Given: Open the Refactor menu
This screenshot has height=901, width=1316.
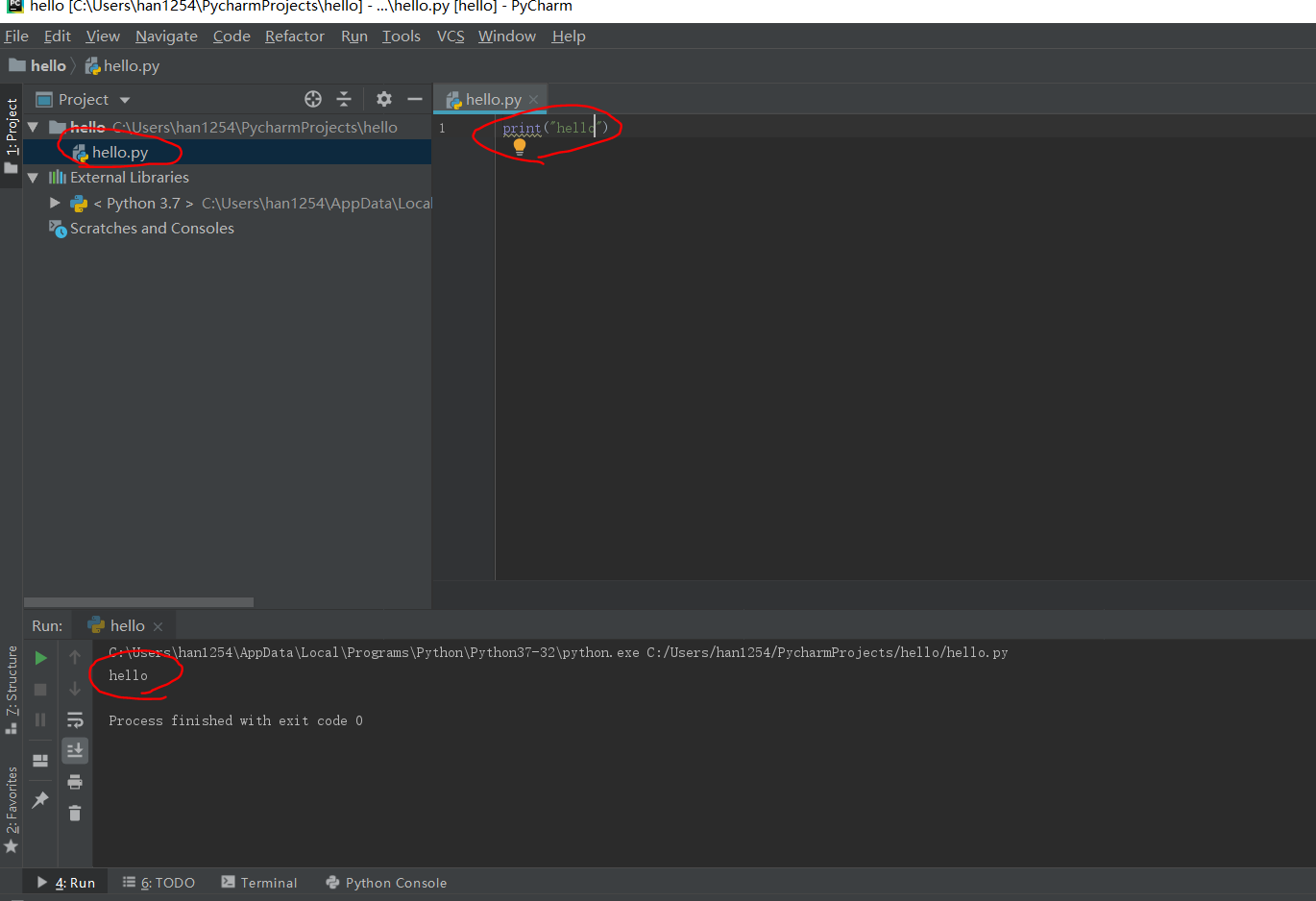Looking at the screenshot, I should (294, 37).
